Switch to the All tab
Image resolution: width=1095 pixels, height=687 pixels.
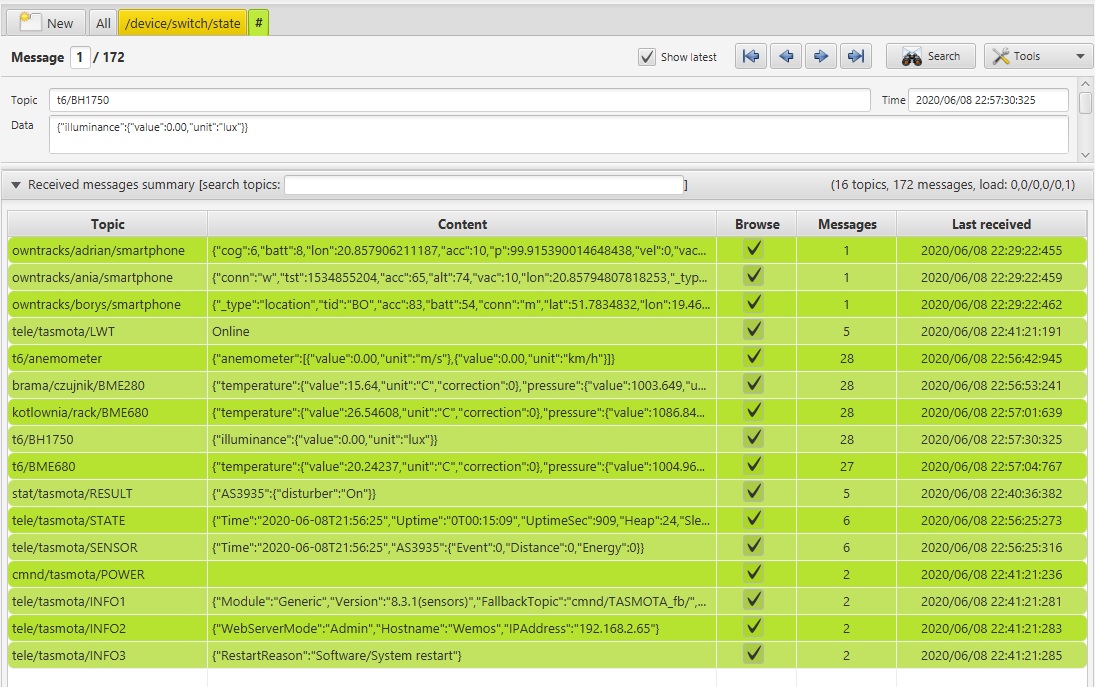coord(103,23)
